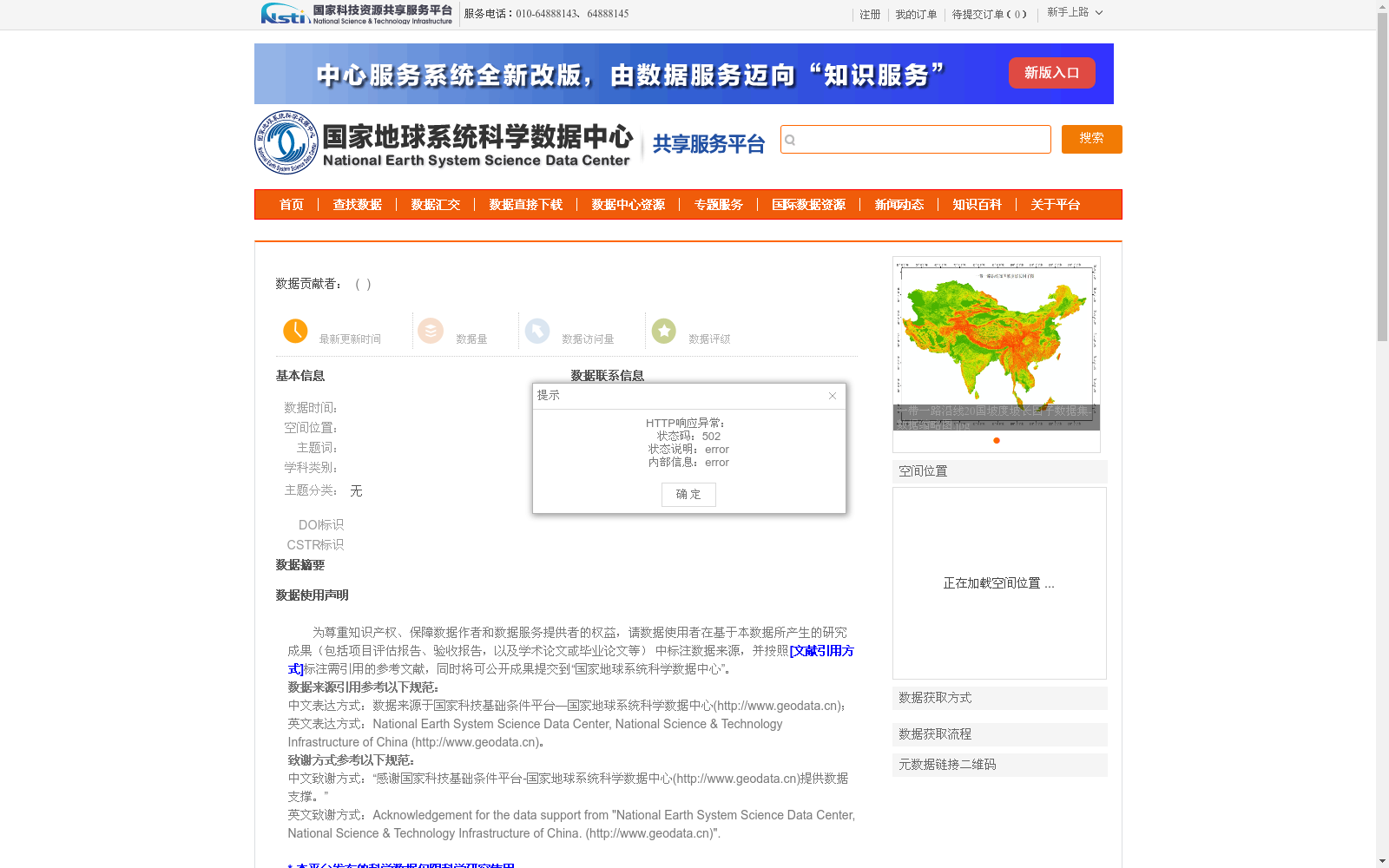The width and height of the screenshot is (1389, 868).
Task: Click the 状态码: 502 text in the dialog
Action: (x=689, y=437)
